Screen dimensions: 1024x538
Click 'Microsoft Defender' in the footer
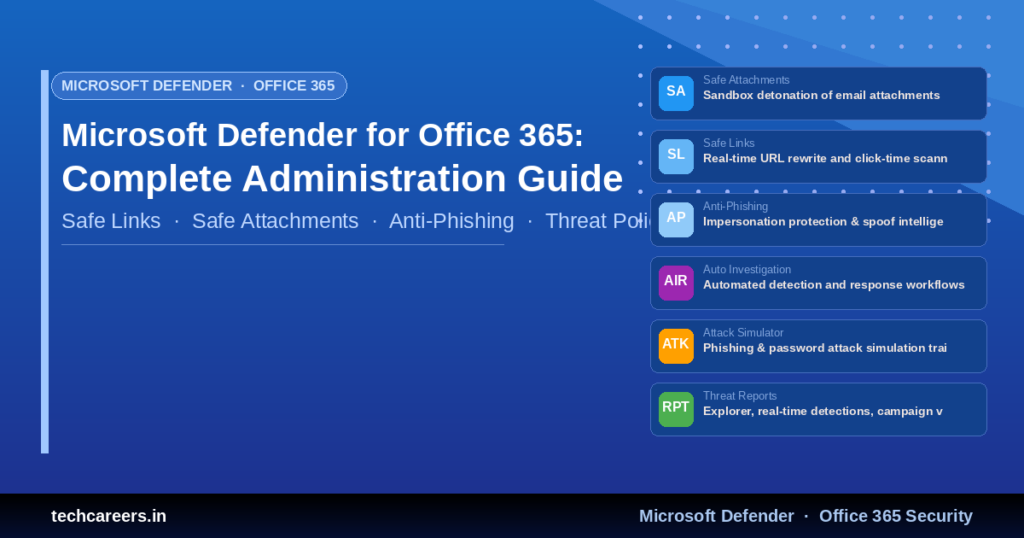pos(716,516)
